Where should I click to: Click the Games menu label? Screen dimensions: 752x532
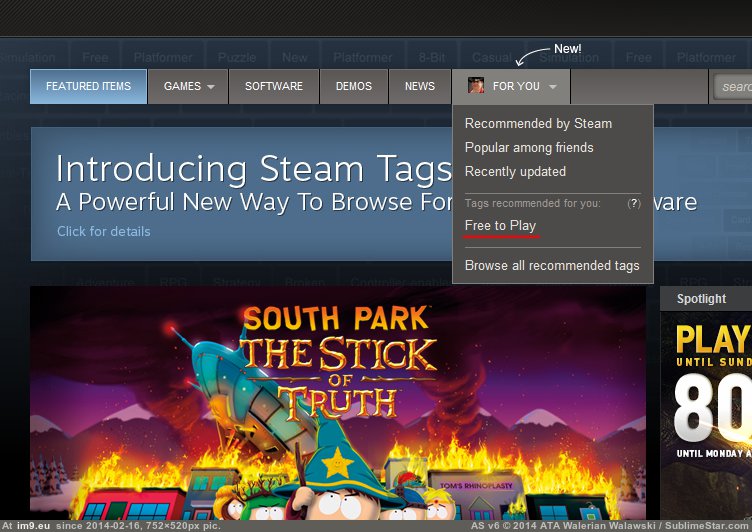click(182, 86)
